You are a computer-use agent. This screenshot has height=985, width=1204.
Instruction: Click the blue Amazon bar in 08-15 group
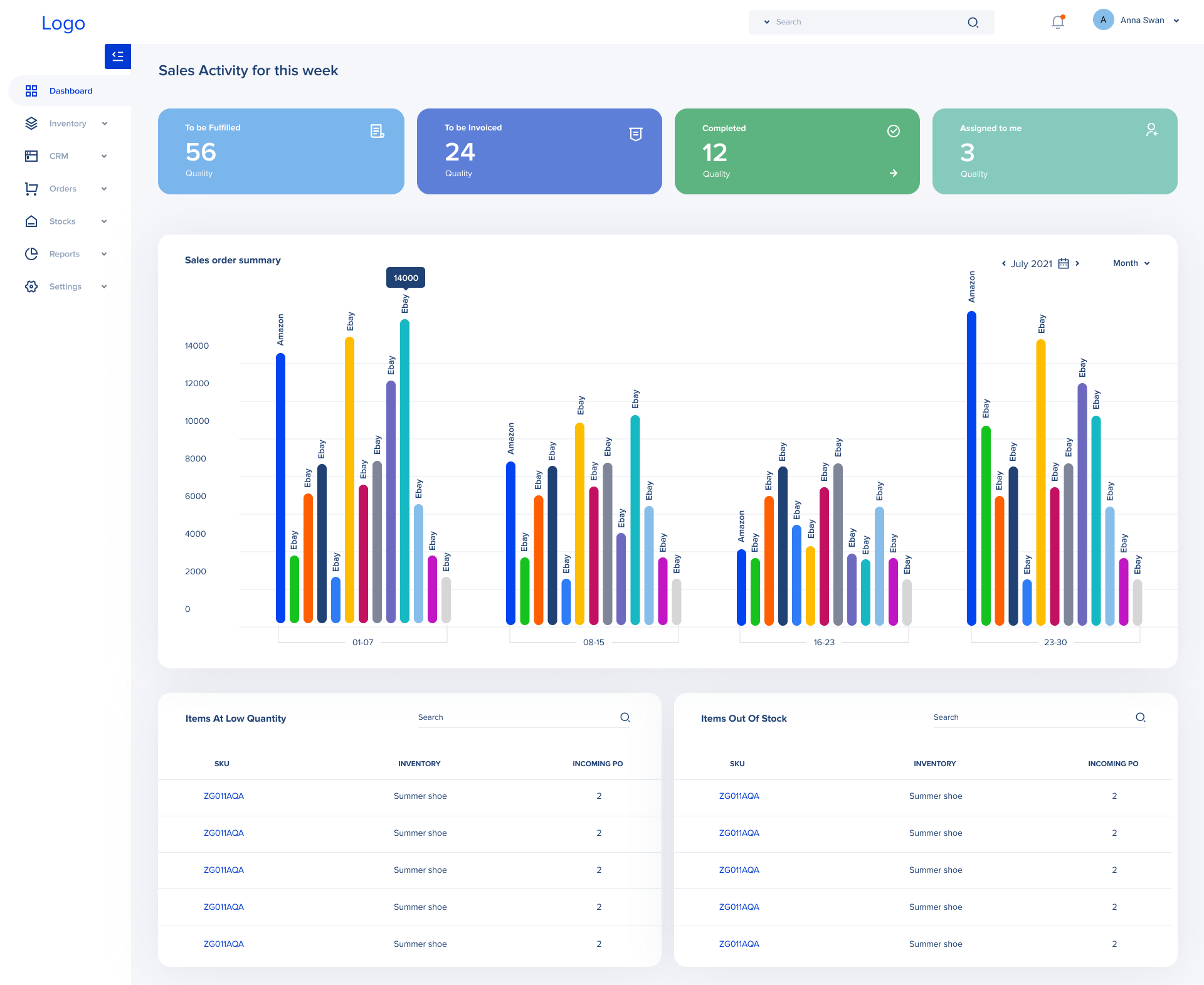click(510, 543)
